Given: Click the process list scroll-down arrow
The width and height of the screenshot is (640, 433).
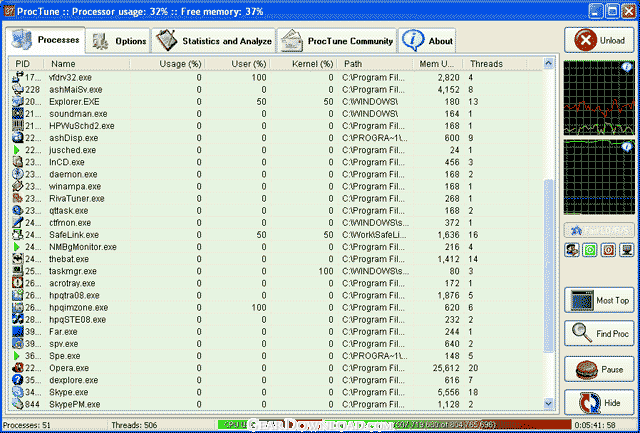Looking at the screenshot, I should [548, 403].
